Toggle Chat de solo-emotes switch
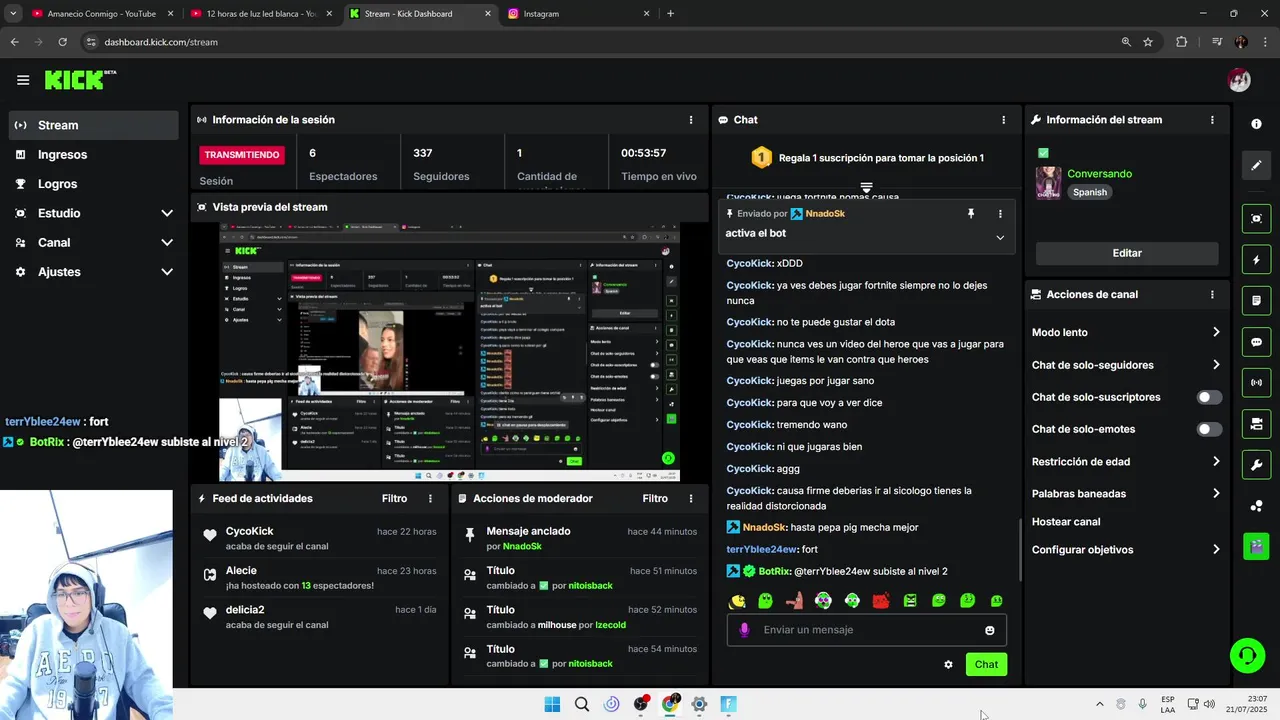The width and height of the screenshot is (1280, 720). click(x=1209, y=429)
